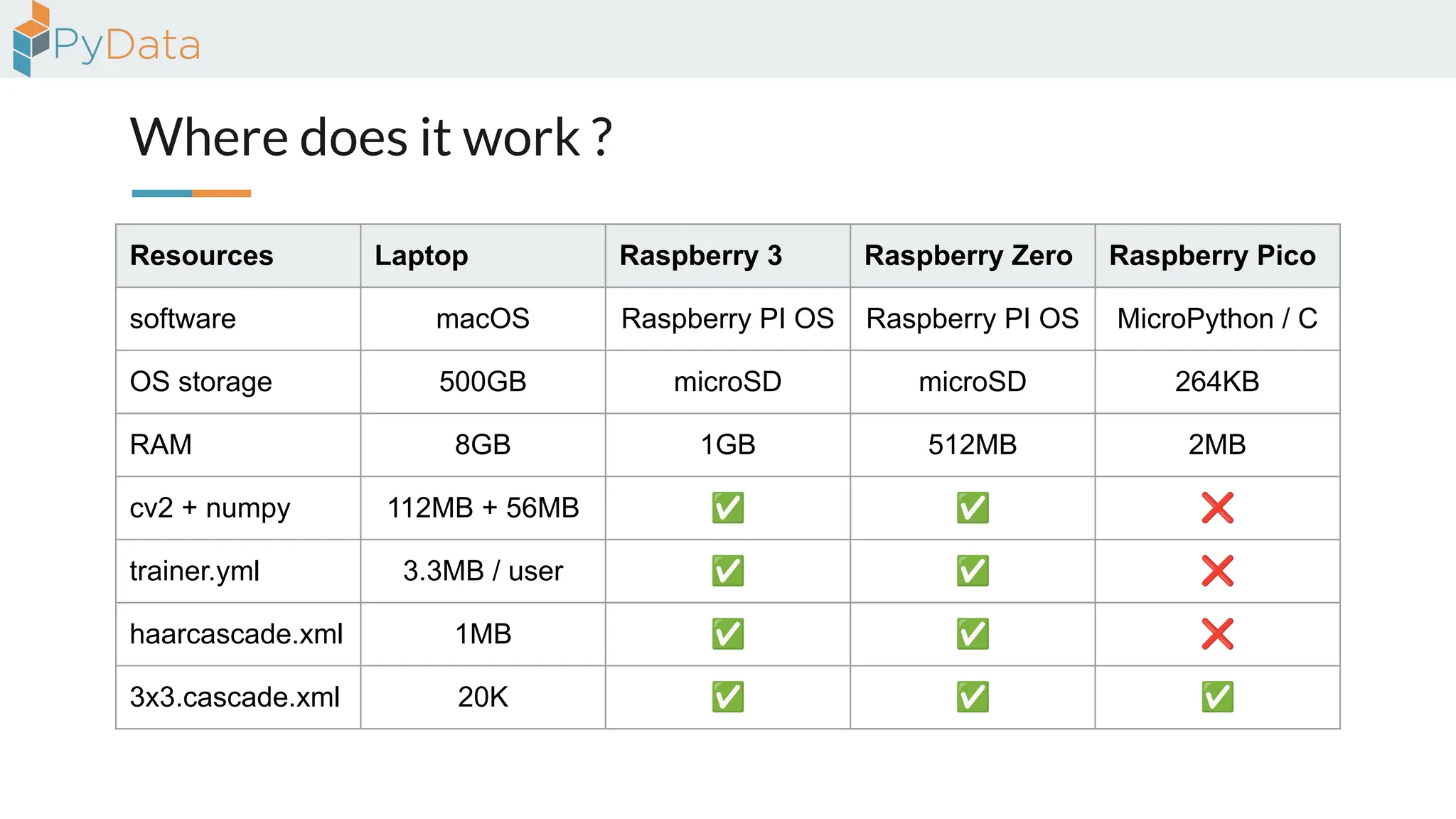Click the red X in the haarcascade.xml row
This screenshot has height=819, width=1456.
[x=1217, y=633]
